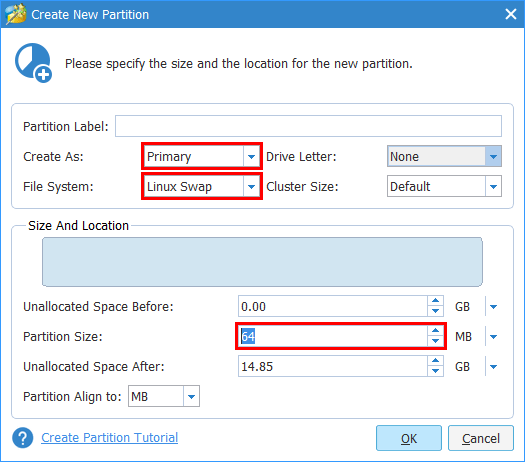Click the partition size bar in Size And Location
The height and width of the screenshot is (462, 525).
(x=262, y=262)
